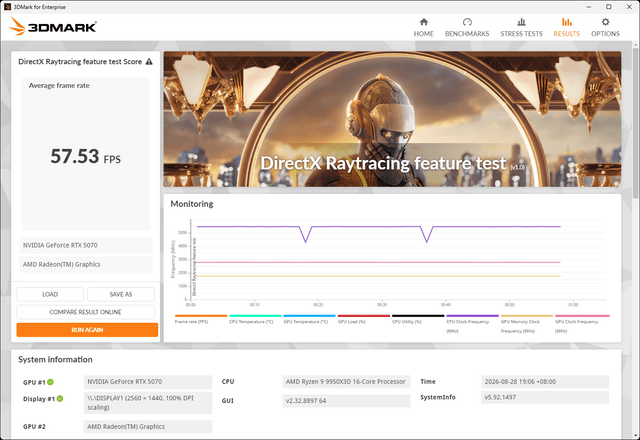The height and width of the screenshot is (440, 640).
Task: Maximize the 3DMark window
Action: [609, 7]
